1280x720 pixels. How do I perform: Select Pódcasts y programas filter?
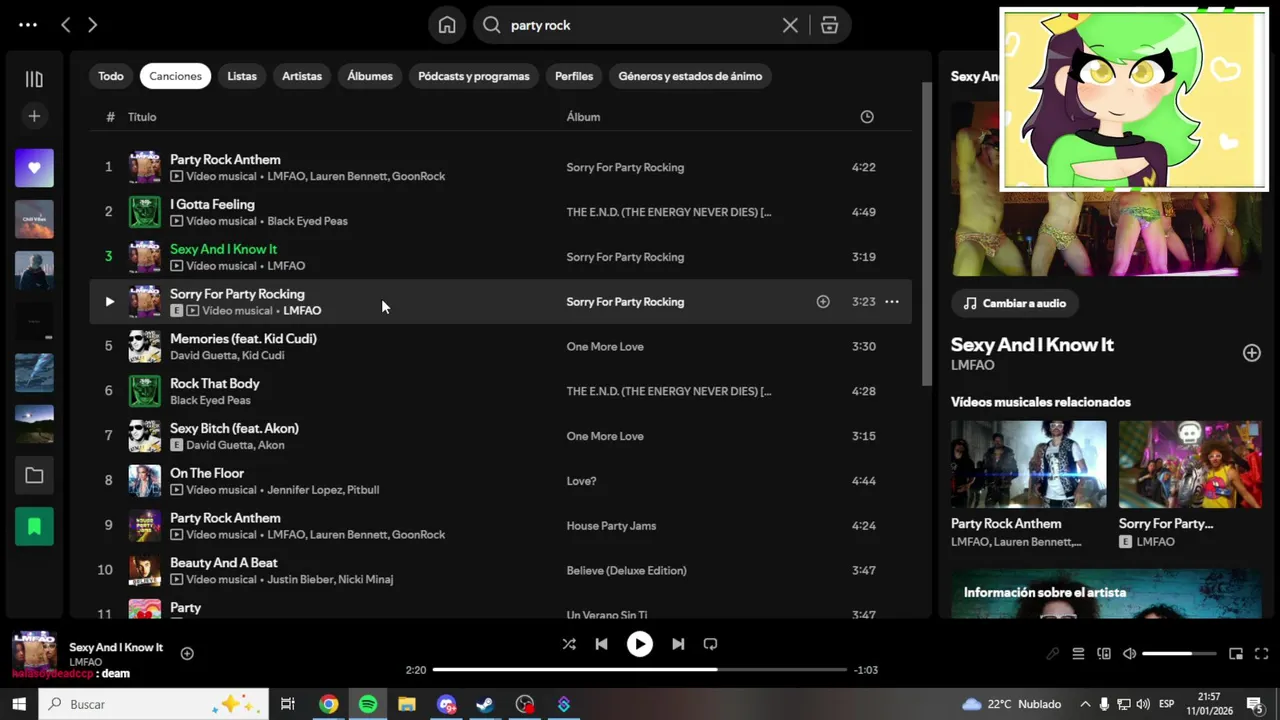[474, 76]
